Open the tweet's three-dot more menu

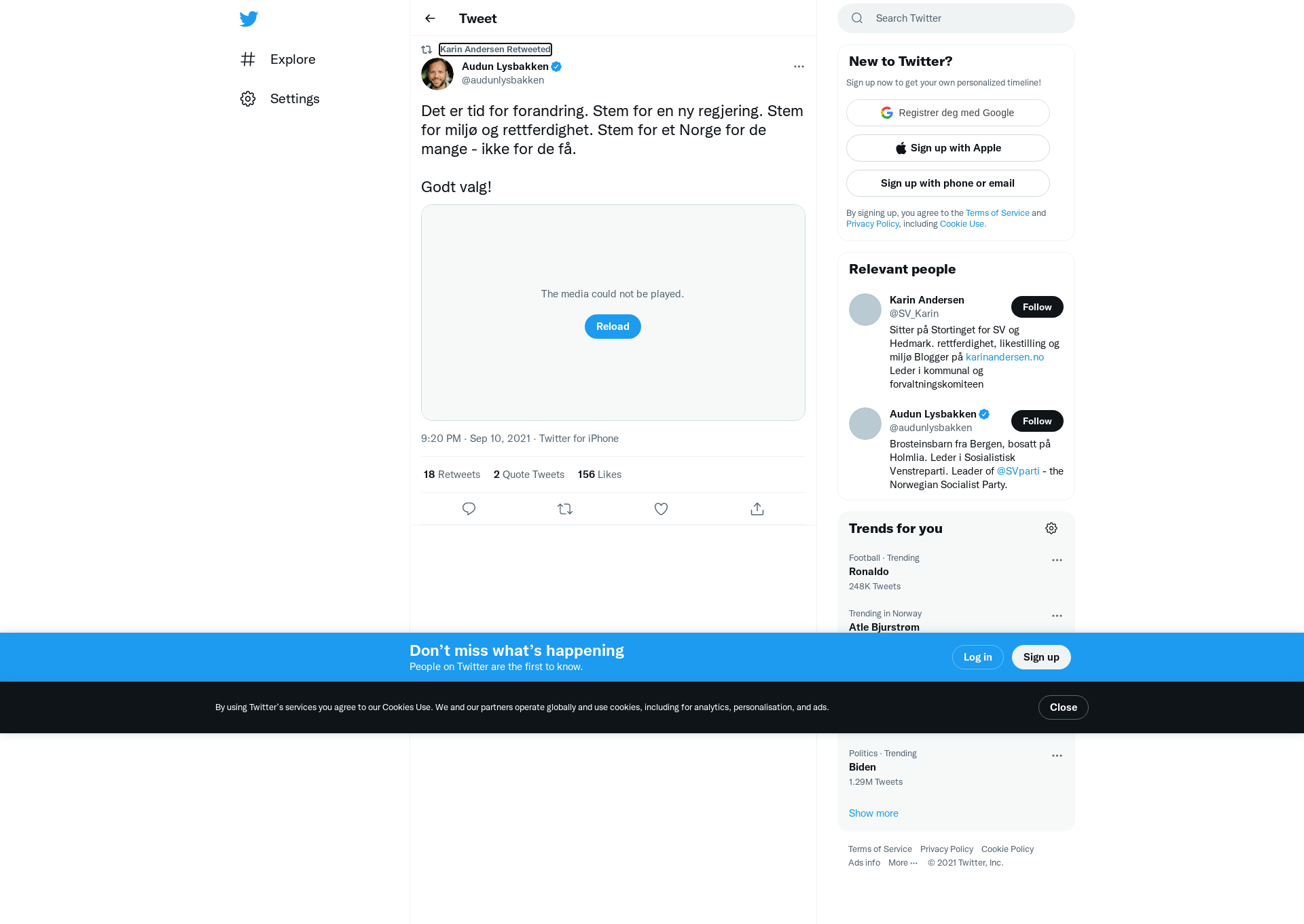799,67
